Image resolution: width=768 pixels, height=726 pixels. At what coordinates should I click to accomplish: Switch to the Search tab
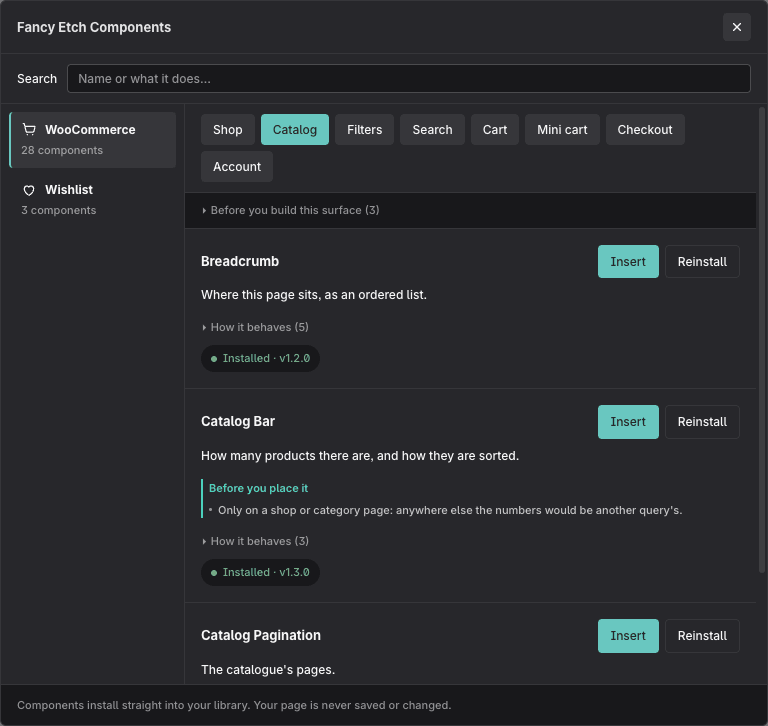pyautogui.click(x=432, y=129)
